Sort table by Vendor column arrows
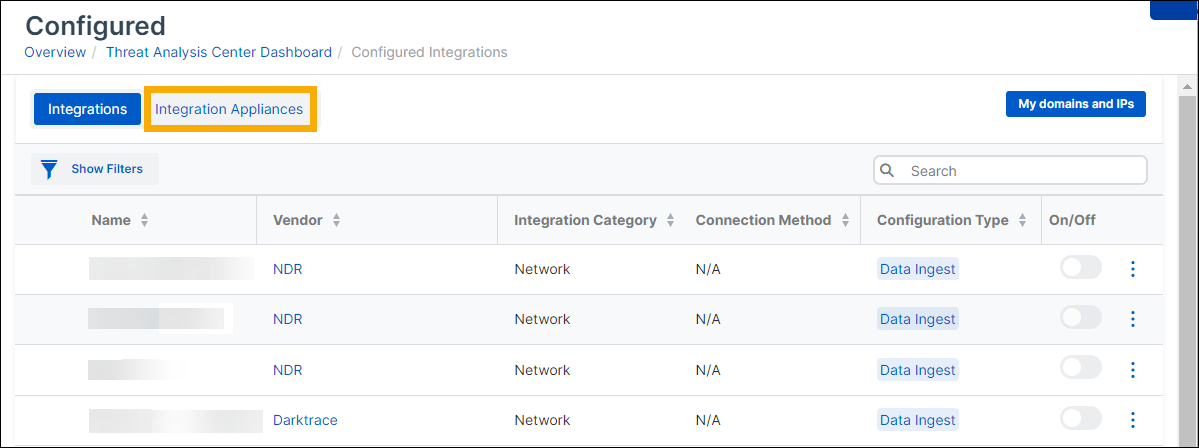 pyautogui.click(x=336, y=220)
